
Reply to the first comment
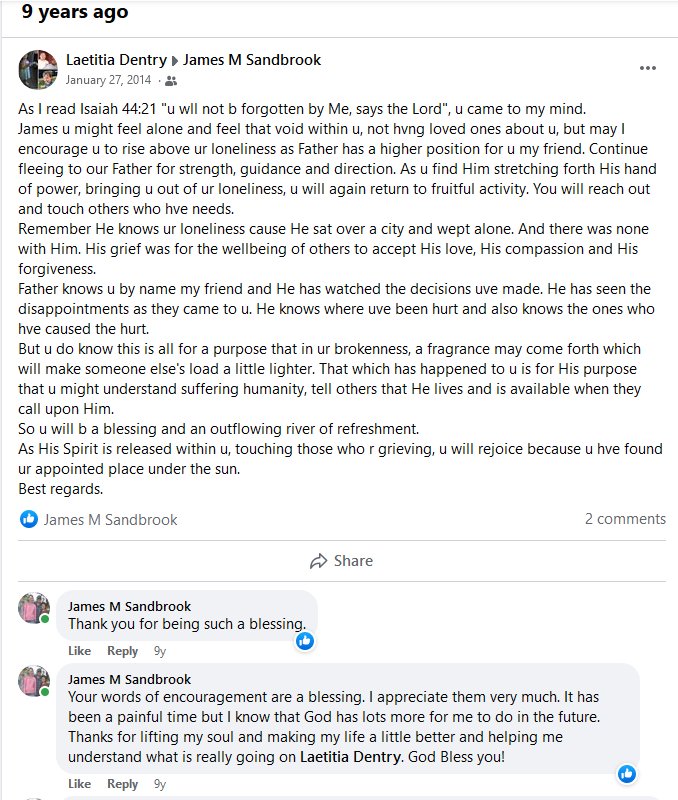pyautogui.click(x=122, y=651)
